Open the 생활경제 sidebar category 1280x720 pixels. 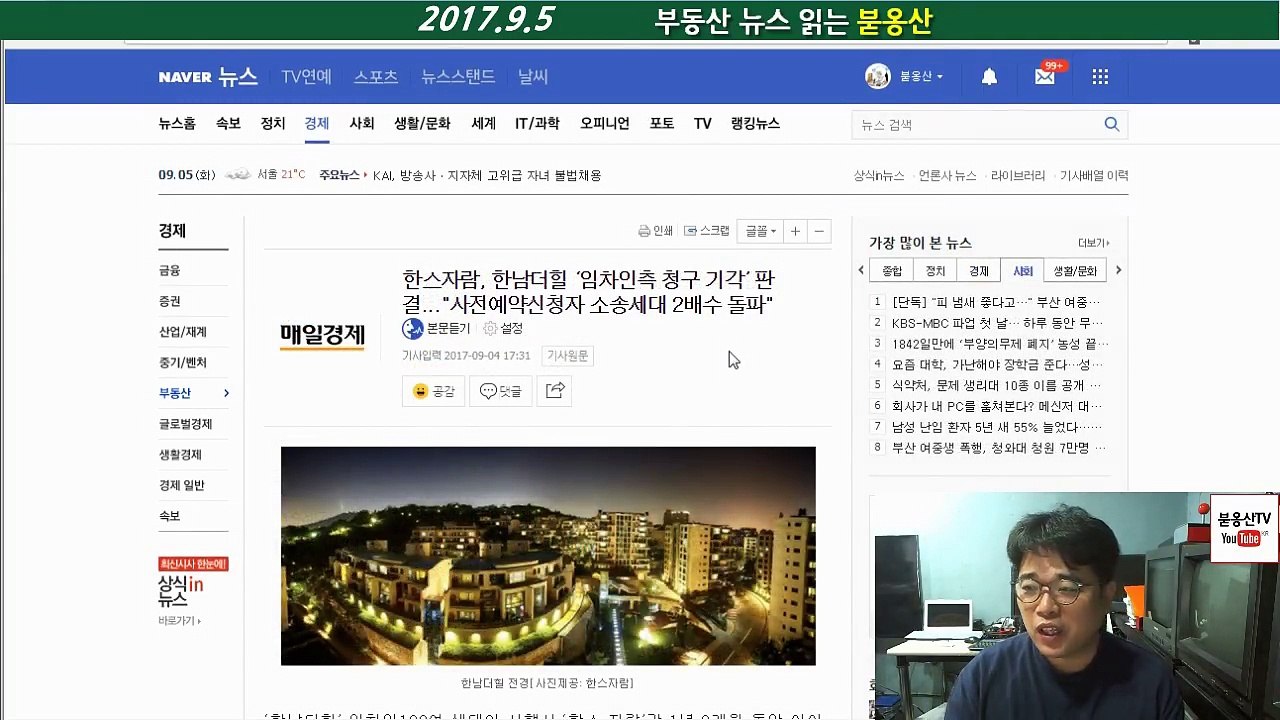pyautogui.click(x=180, y=454)
